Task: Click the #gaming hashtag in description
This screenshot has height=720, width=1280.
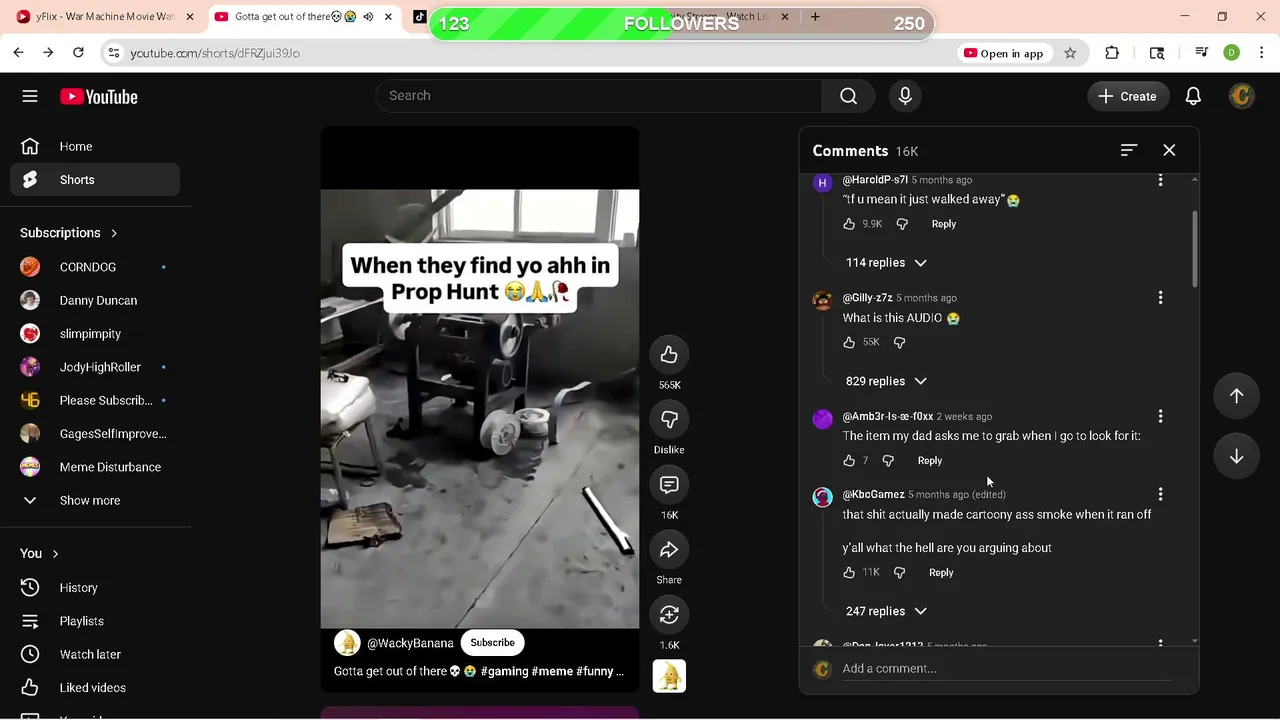Action: pyautogui.click(x=504, y=671)
